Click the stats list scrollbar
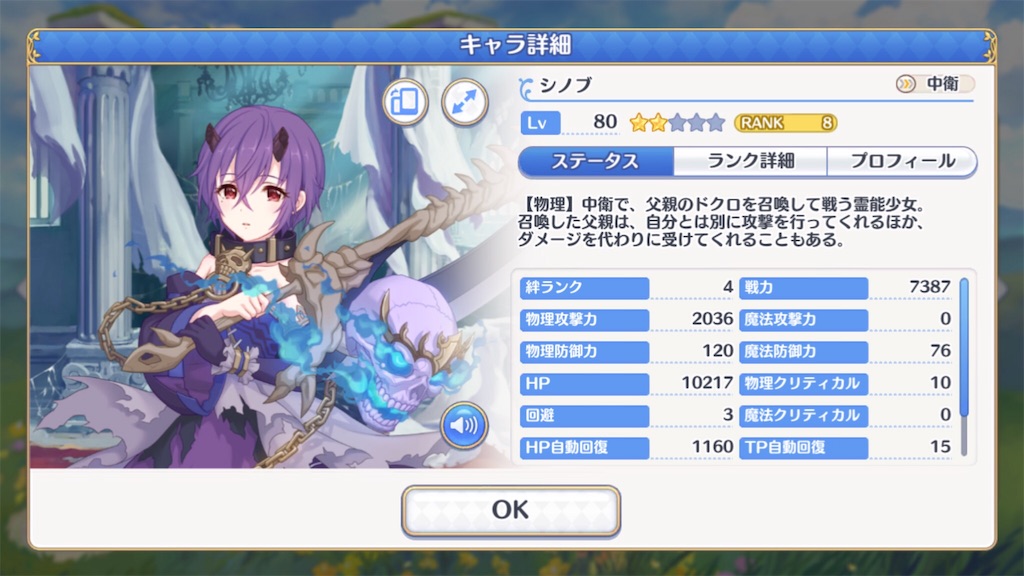Screen dimensions: 1024x576 pos(964,367)
